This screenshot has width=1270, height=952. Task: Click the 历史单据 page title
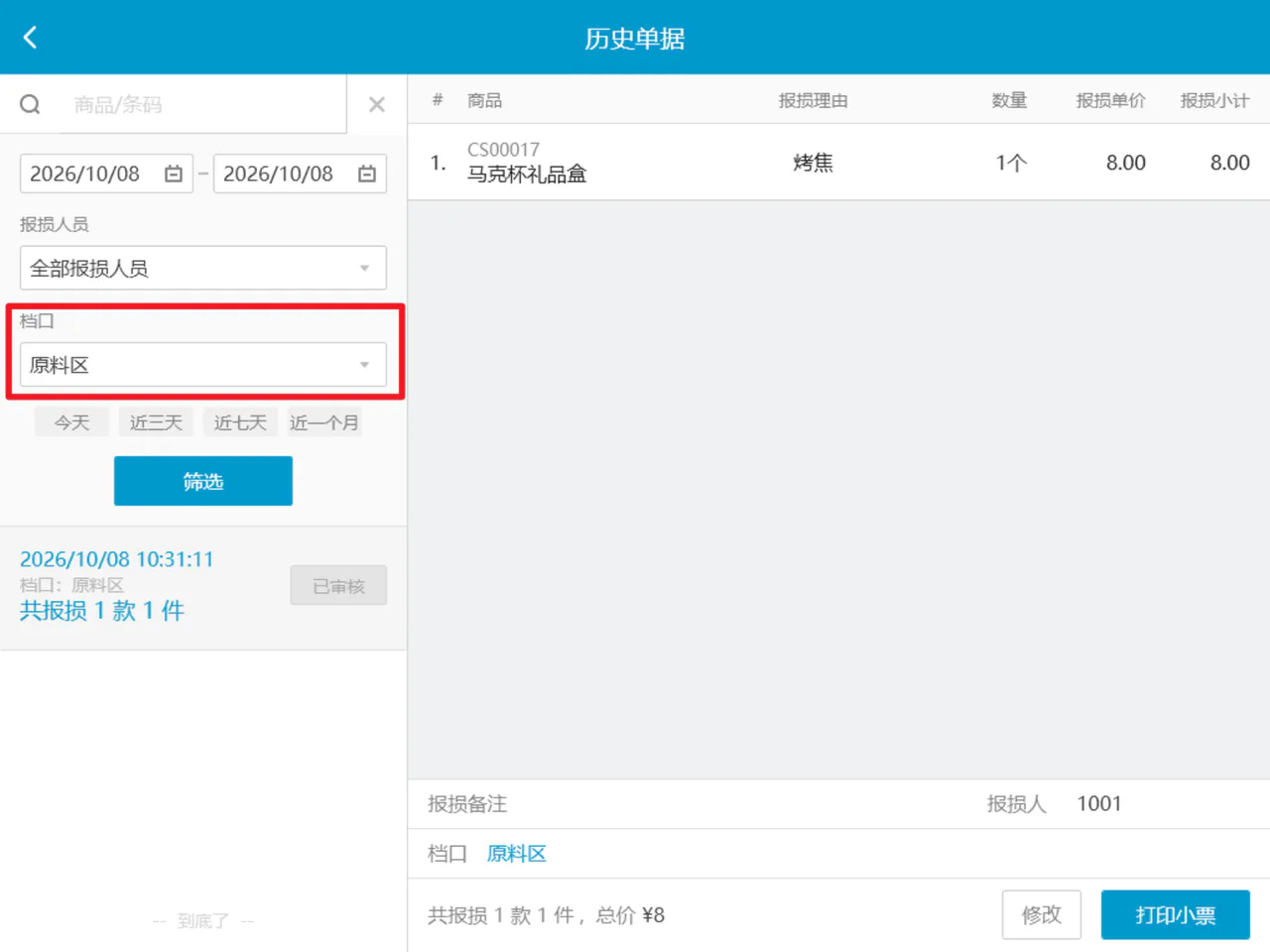click(x=635, y=39)
